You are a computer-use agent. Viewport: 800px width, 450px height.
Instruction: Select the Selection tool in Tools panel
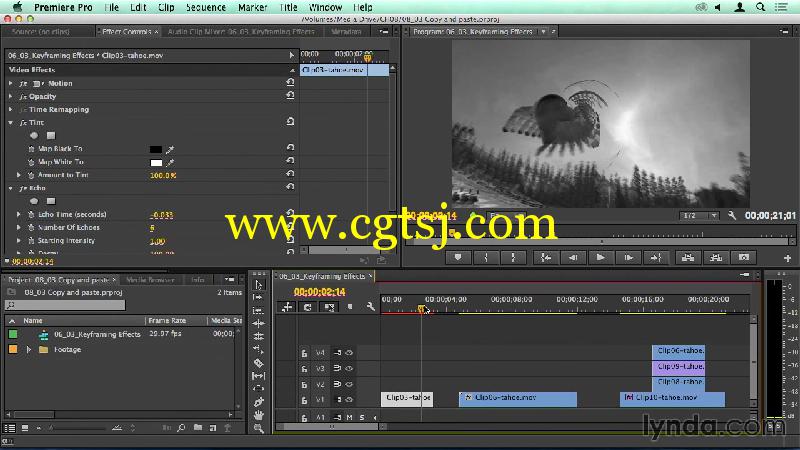coord(259,285)
